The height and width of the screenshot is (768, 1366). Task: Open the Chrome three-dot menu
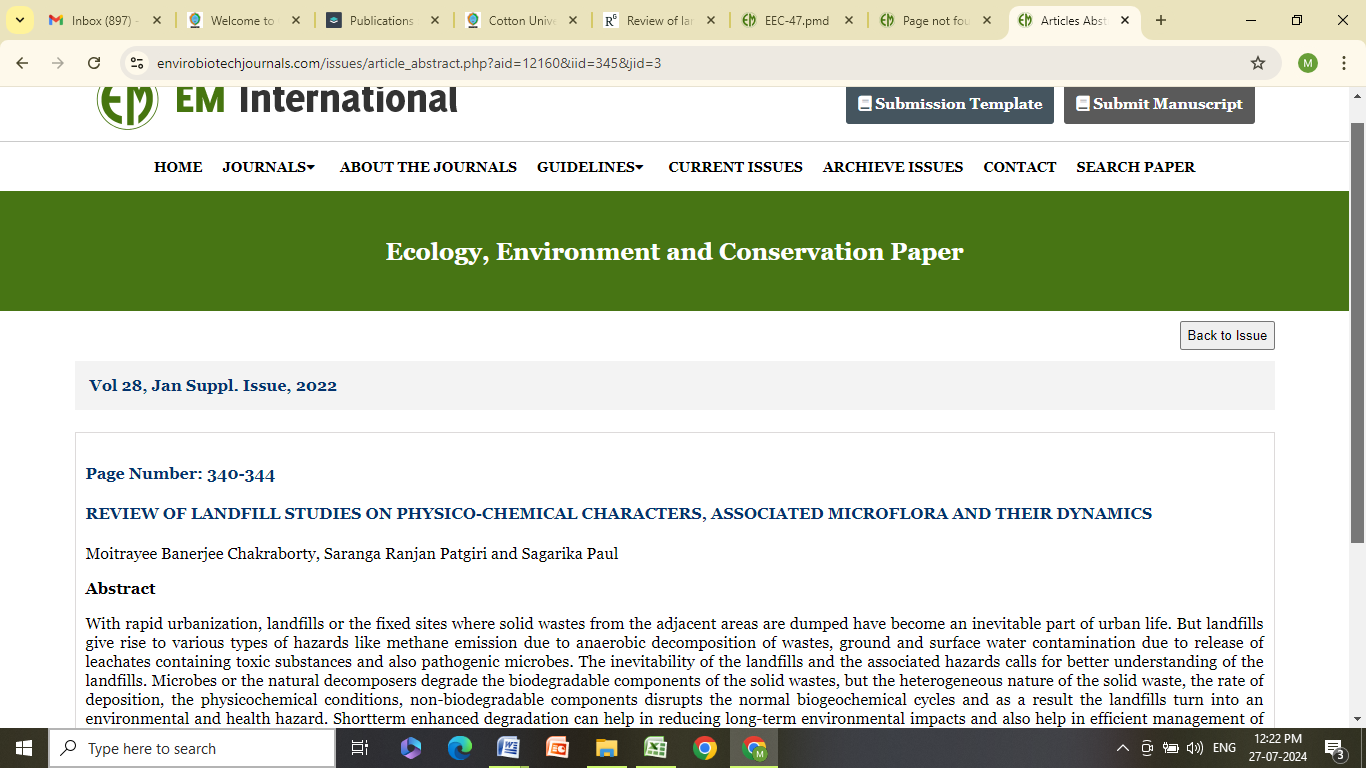click(x=1343, y=63)
